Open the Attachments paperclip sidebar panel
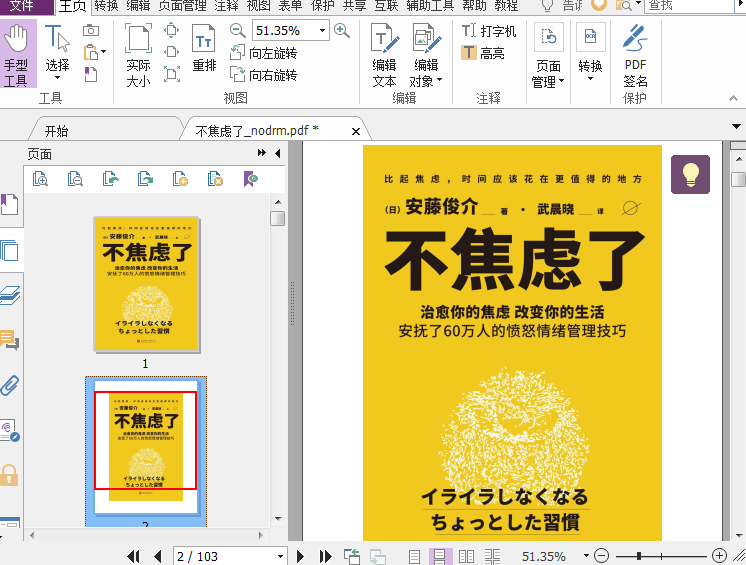Viewport: 746px width, 565px height. tap(10, 386)
